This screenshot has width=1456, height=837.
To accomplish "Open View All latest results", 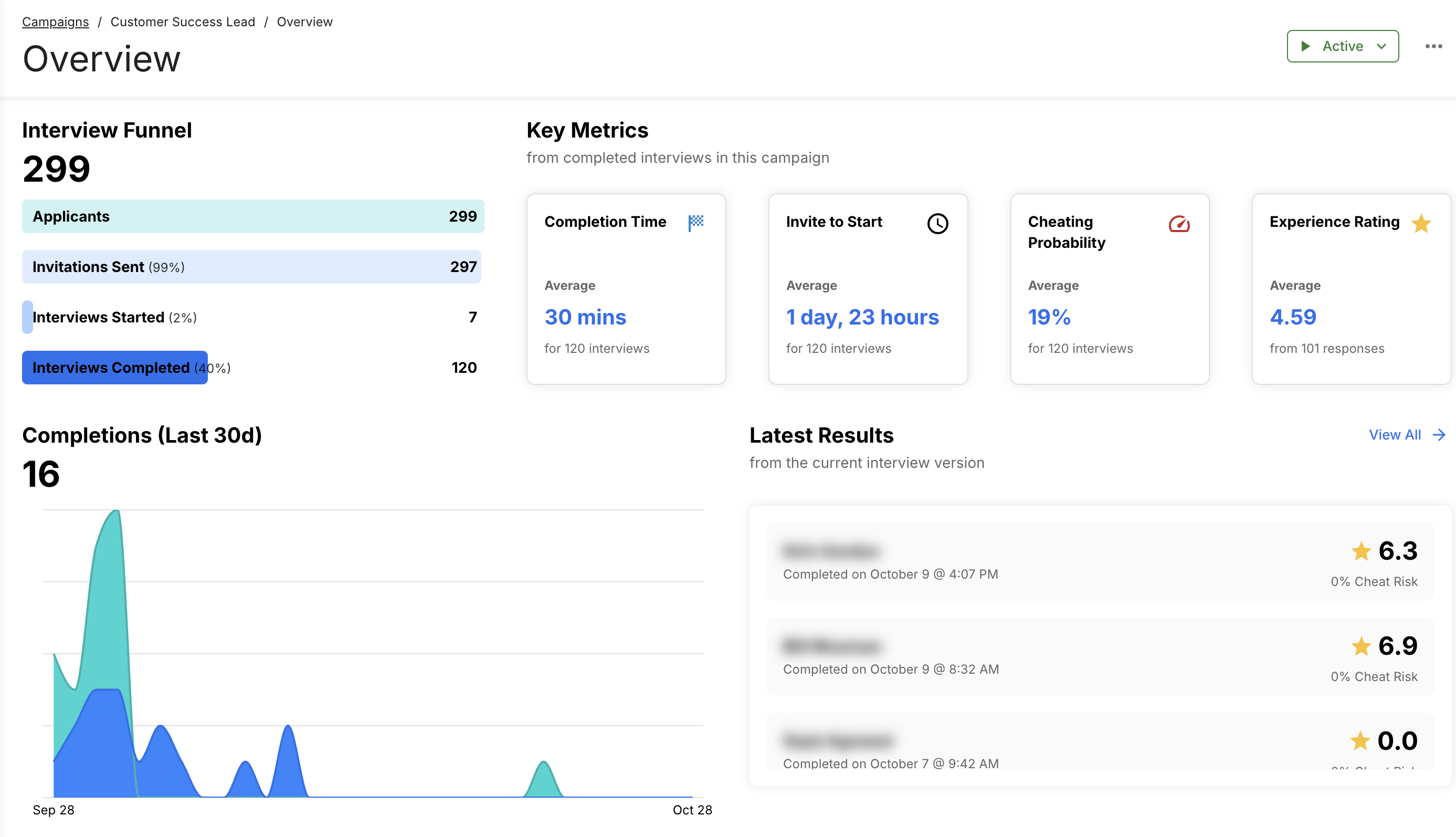I will click(1395, 435).
